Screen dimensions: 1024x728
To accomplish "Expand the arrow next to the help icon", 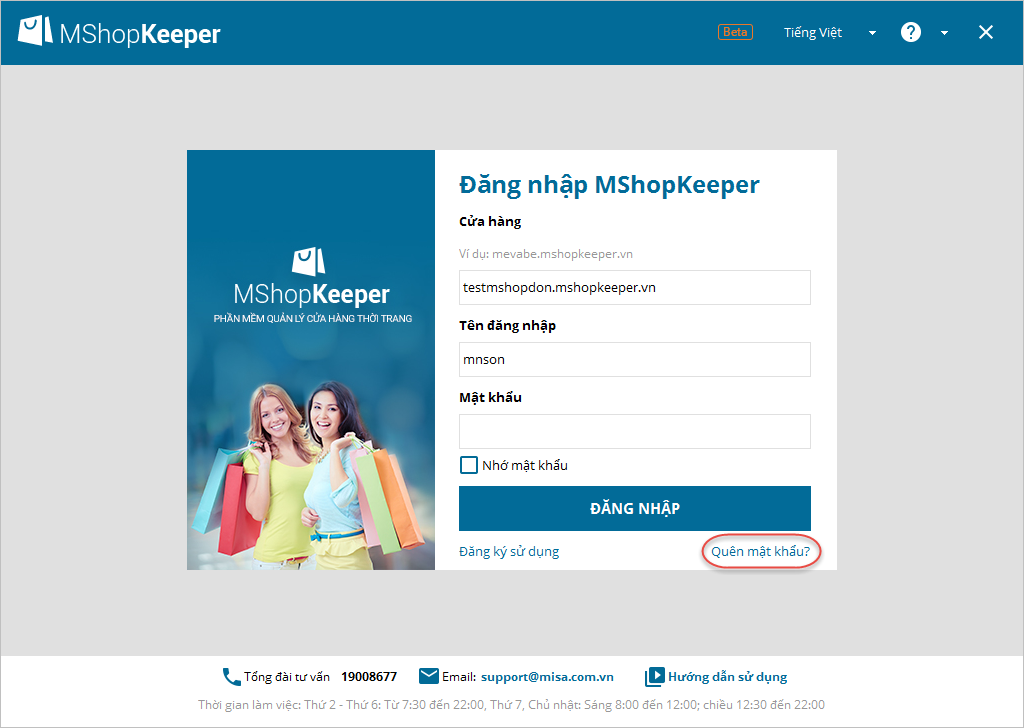I will tap(944, 33).
